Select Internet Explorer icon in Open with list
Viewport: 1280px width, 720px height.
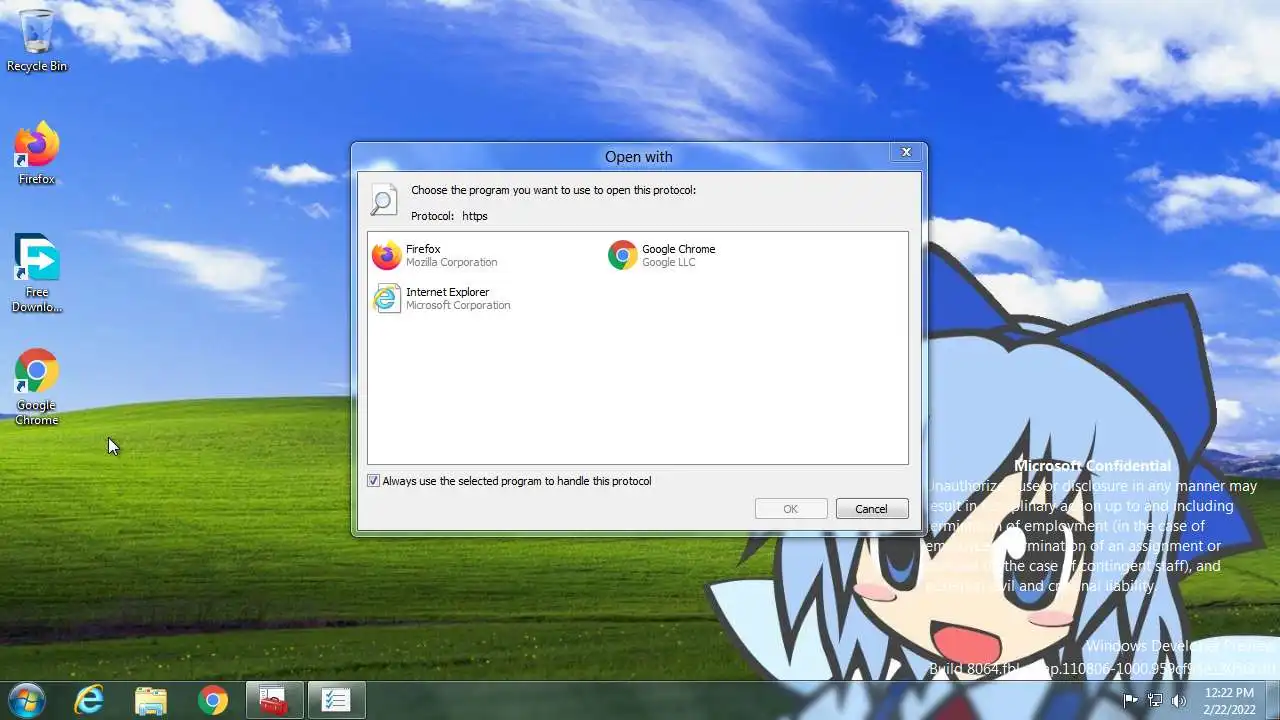[387, 299]
